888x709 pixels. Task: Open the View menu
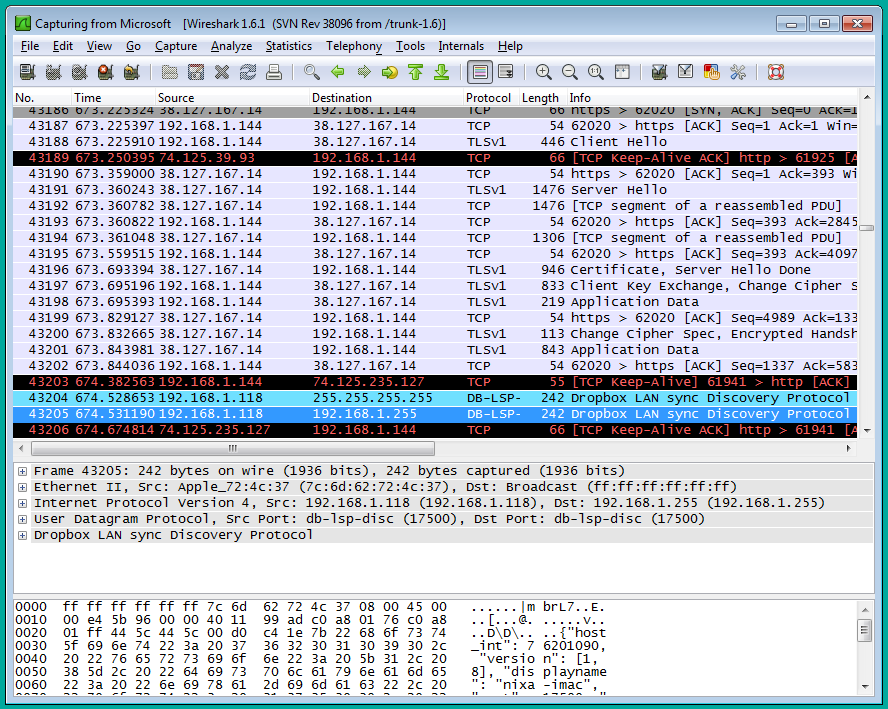click(x=99, y=46)
